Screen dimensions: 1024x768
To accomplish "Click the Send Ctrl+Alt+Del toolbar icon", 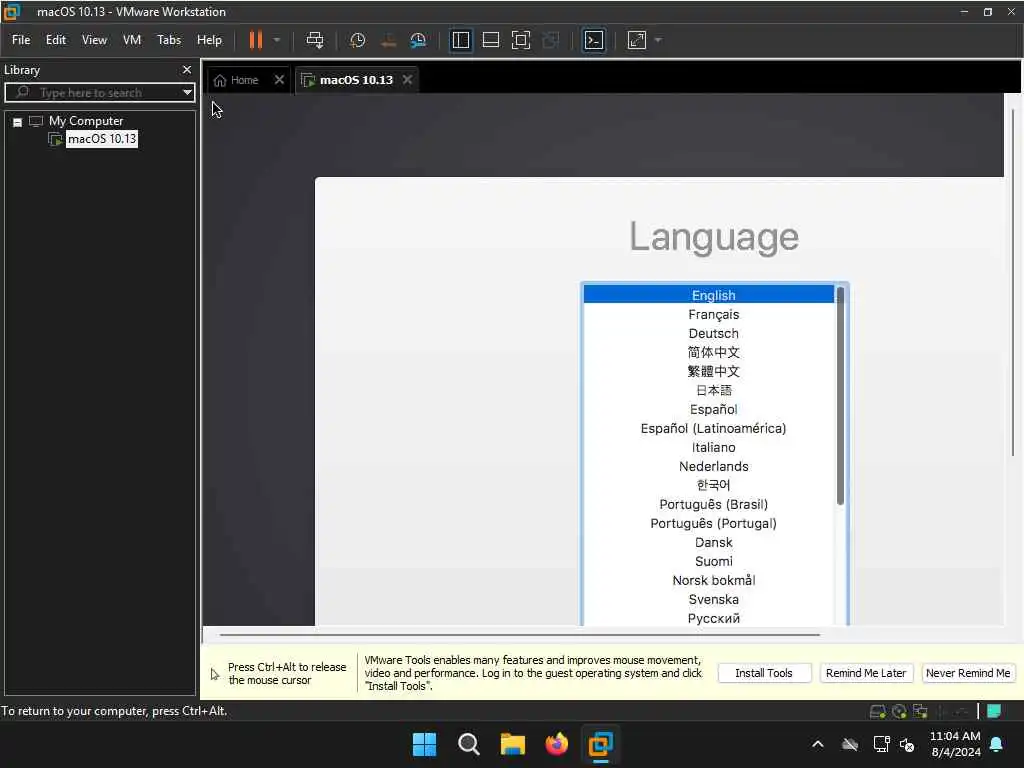I will pos(315,40).
